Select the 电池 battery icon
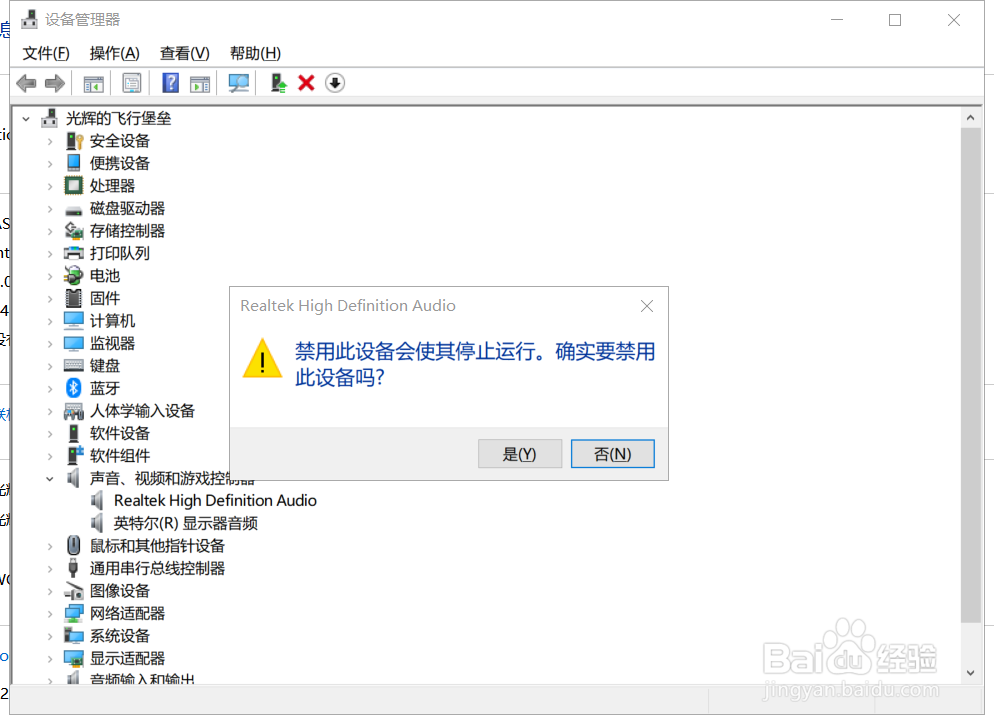The image size is (994, 724). 74,276
